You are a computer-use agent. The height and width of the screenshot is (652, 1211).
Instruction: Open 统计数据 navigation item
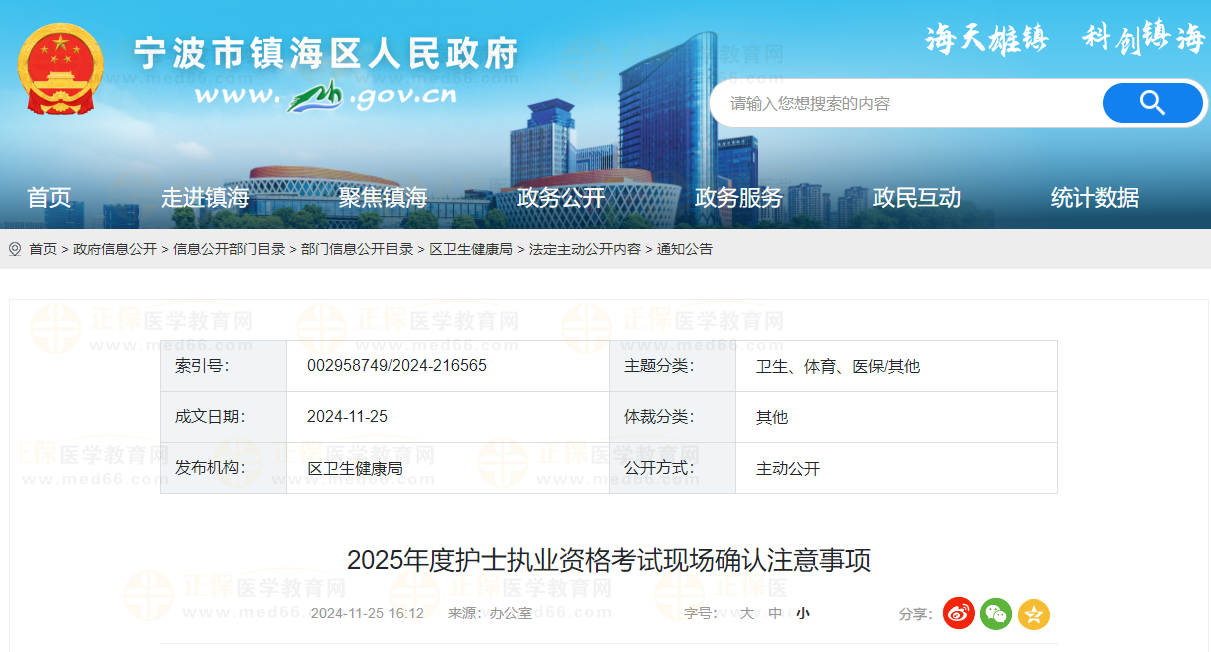(1095, 198)
